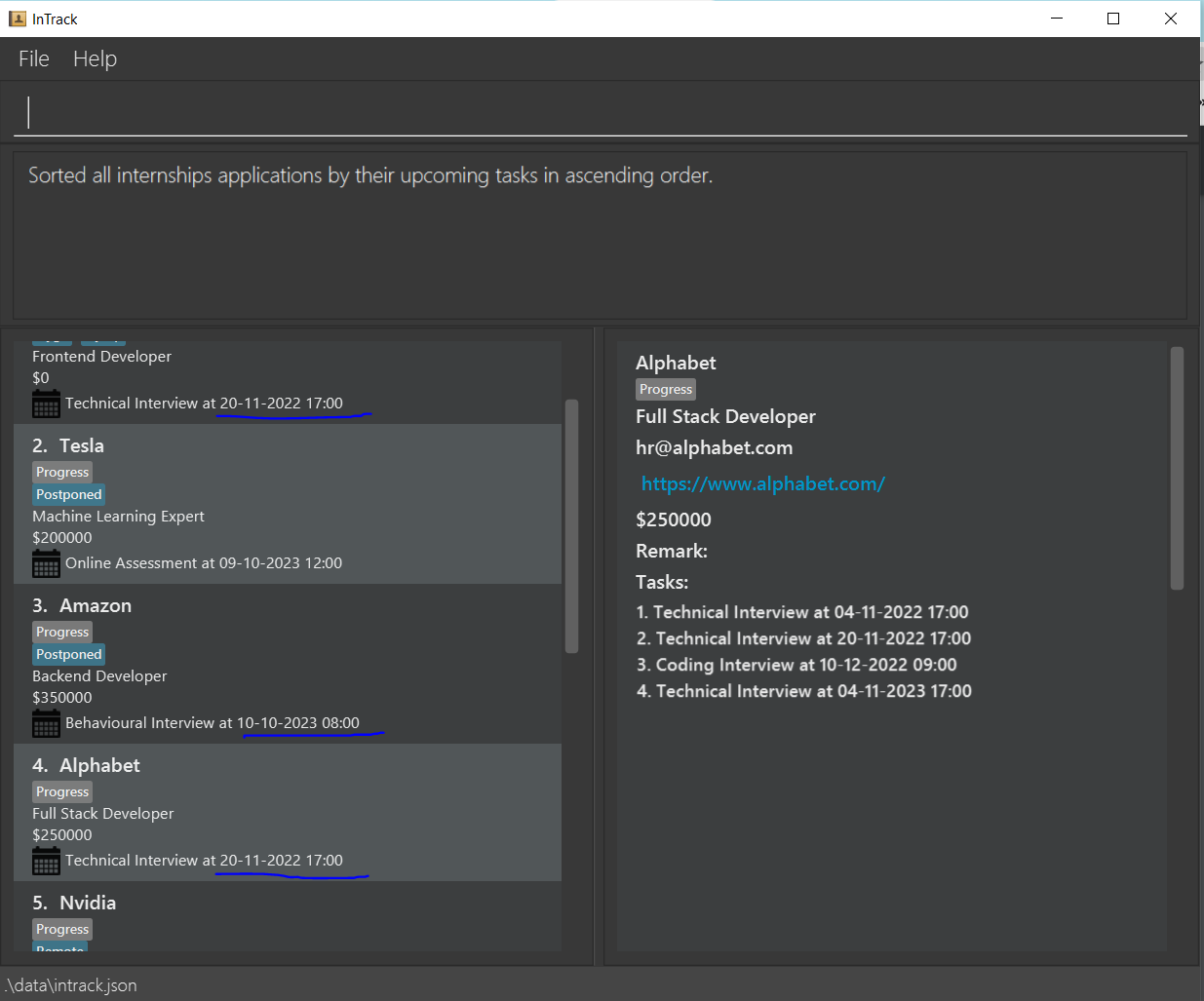Click task 4 Technical Interview 04-11-2023

tap(803, 691)
